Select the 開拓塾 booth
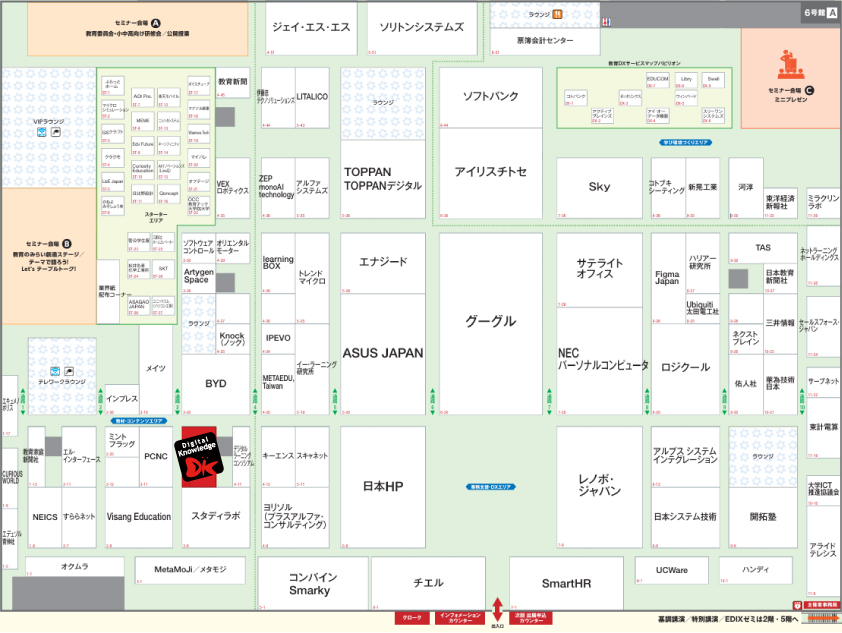 (x=763, y=518)
